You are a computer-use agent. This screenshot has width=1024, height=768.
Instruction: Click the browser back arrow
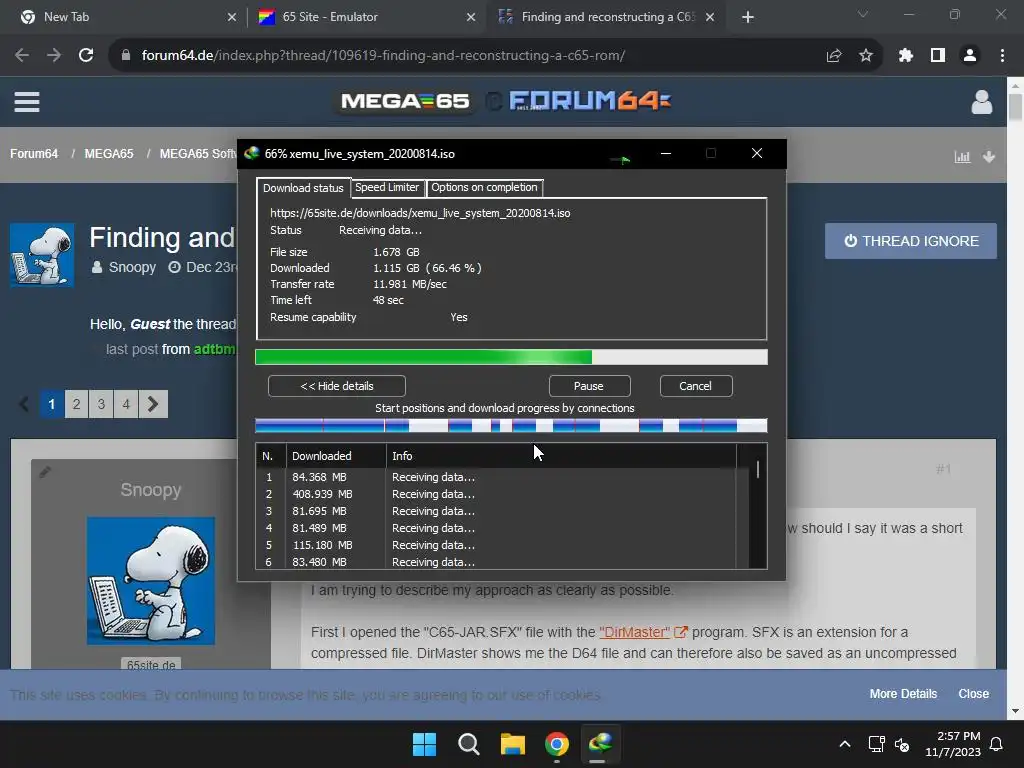pos(22,56)
